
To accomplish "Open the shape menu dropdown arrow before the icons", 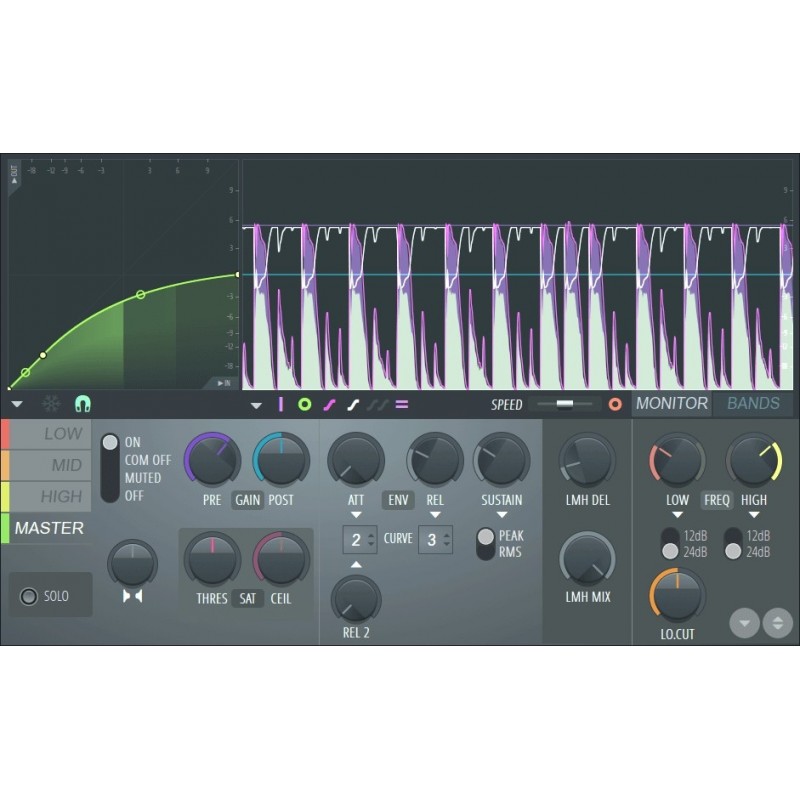I will click(x=255, y=403).
